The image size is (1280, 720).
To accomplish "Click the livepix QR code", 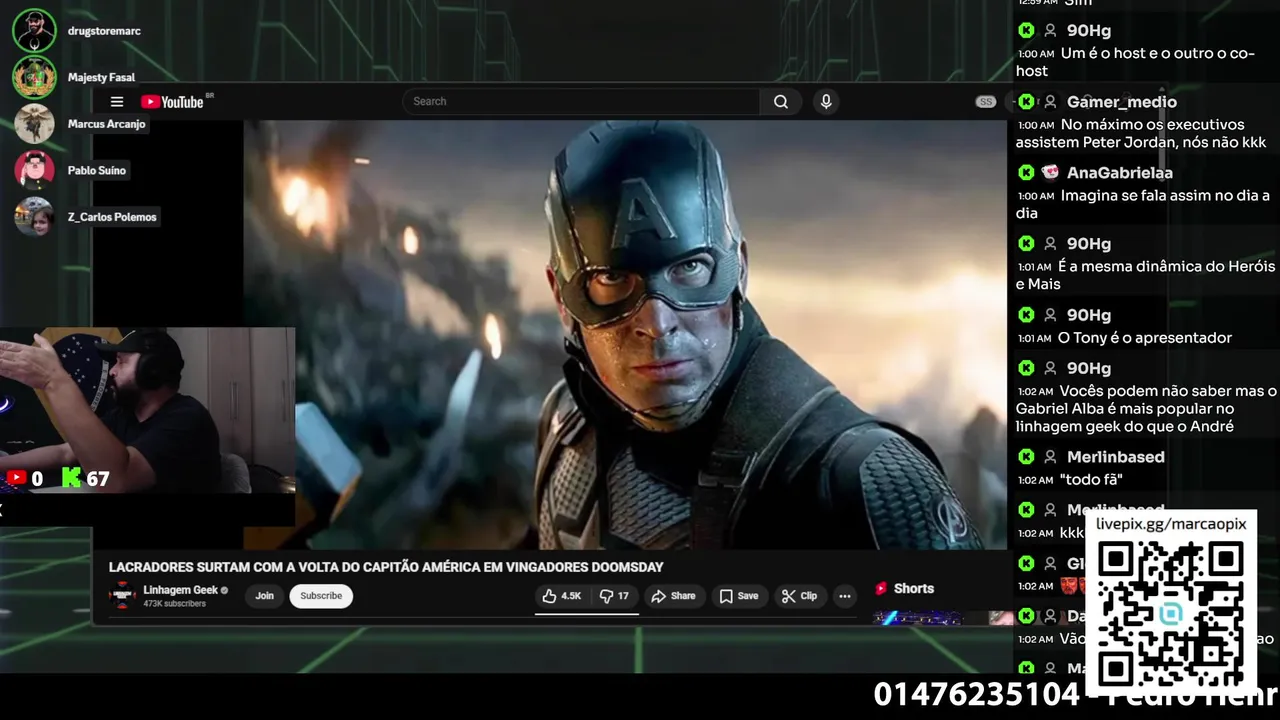I will coord(1170,612).
